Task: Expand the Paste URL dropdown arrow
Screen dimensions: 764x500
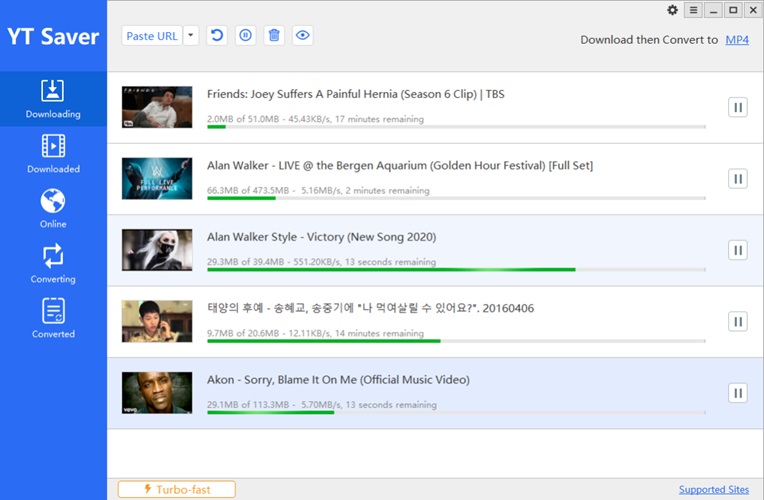Action: click(x=191, y=36)
